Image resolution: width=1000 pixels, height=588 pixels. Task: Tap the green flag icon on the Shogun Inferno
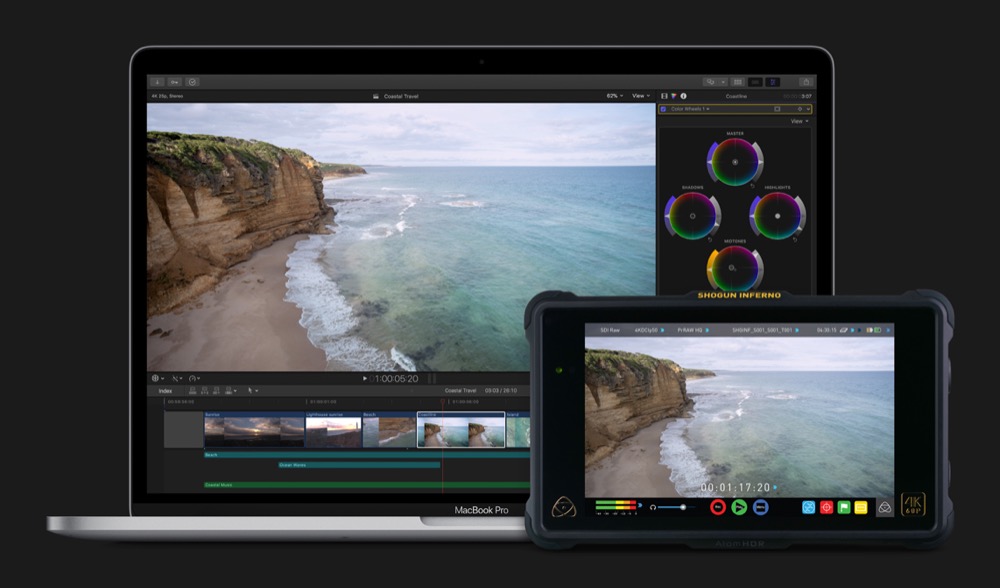click(x=845, y=507)
